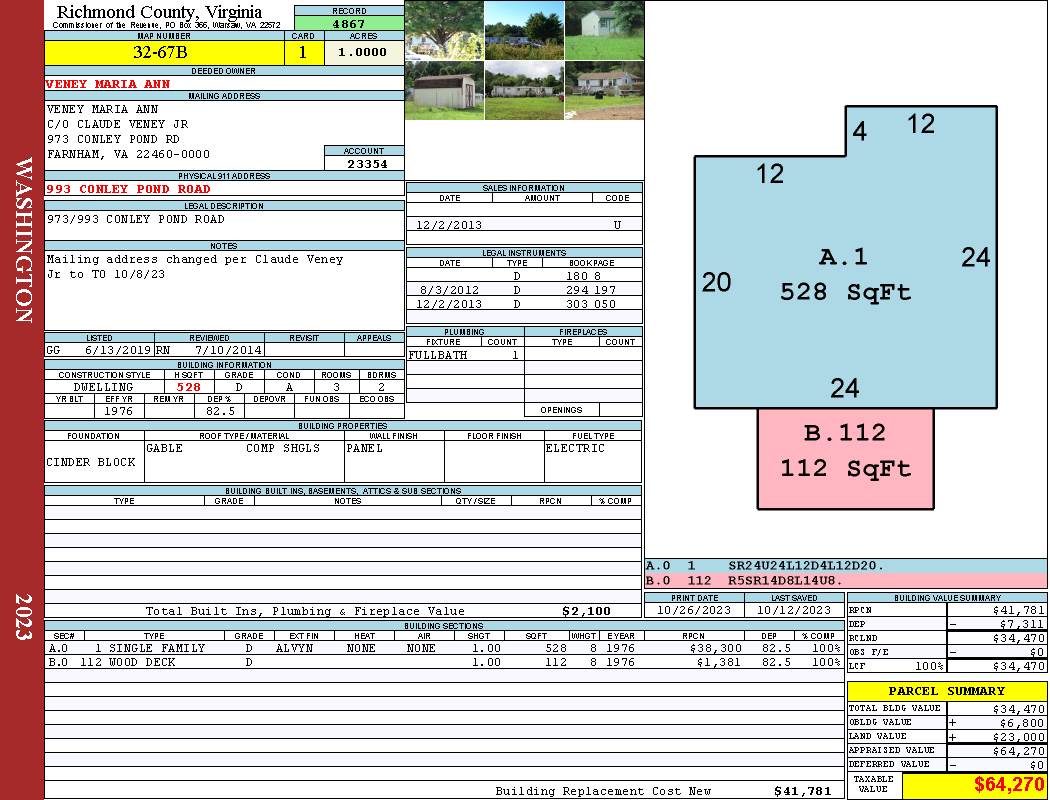
Task: Click the FULLBATH plumbing fixture row
Action: pos(465,355)
